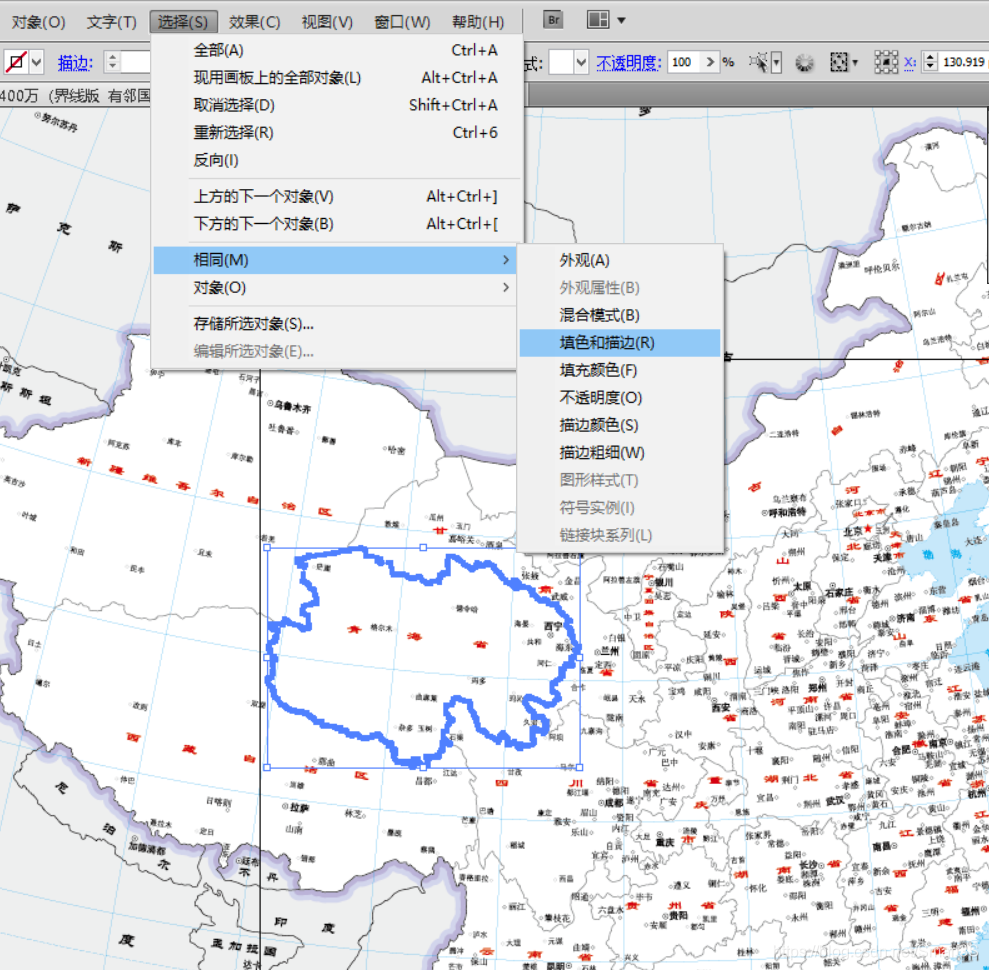Viewport: 989px width, 970px height.
Task: Click the 乌鲁木齐 city label on the map
Action: click(x=292, y=406)
